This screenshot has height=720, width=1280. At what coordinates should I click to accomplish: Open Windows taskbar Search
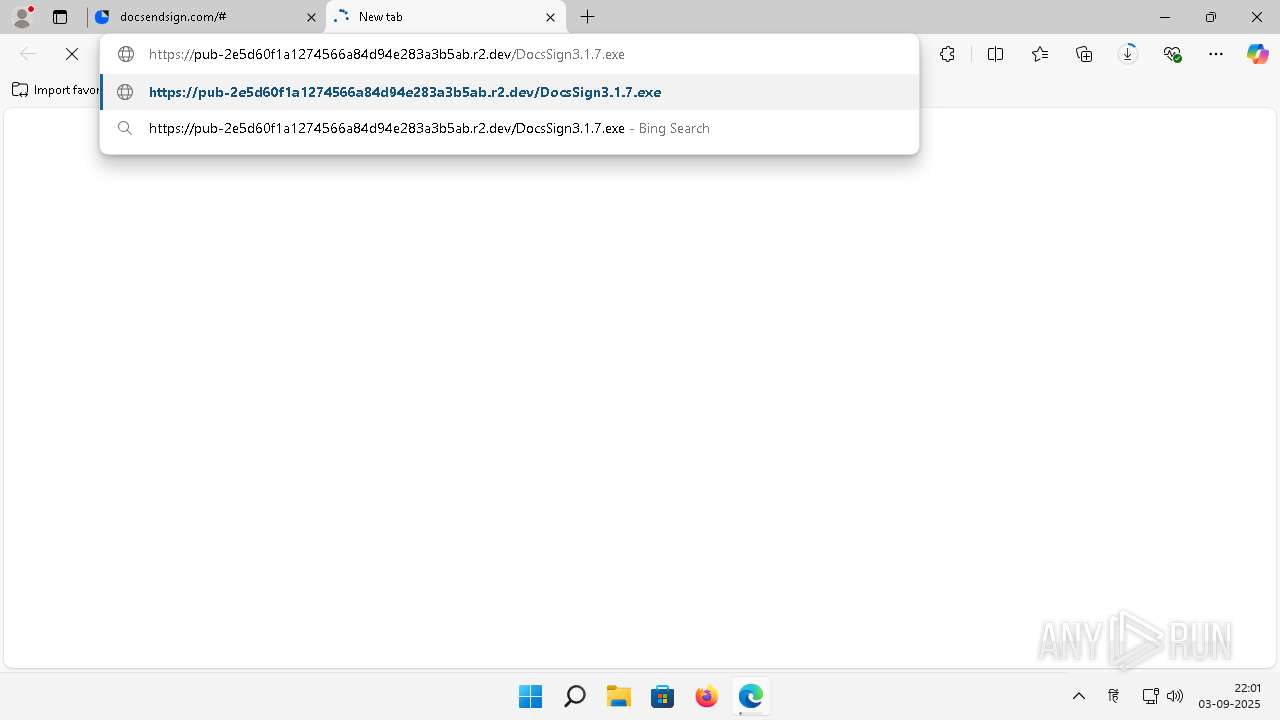click(x=574, y=696)
